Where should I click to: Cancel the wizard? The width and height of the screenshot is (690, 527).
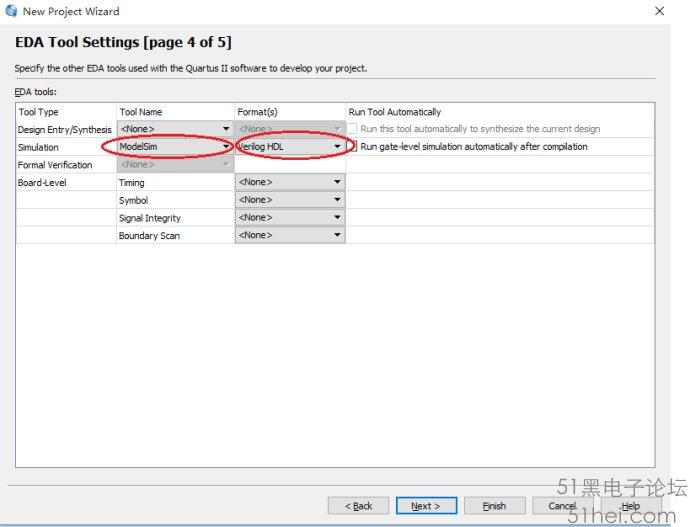coord(562,506)
